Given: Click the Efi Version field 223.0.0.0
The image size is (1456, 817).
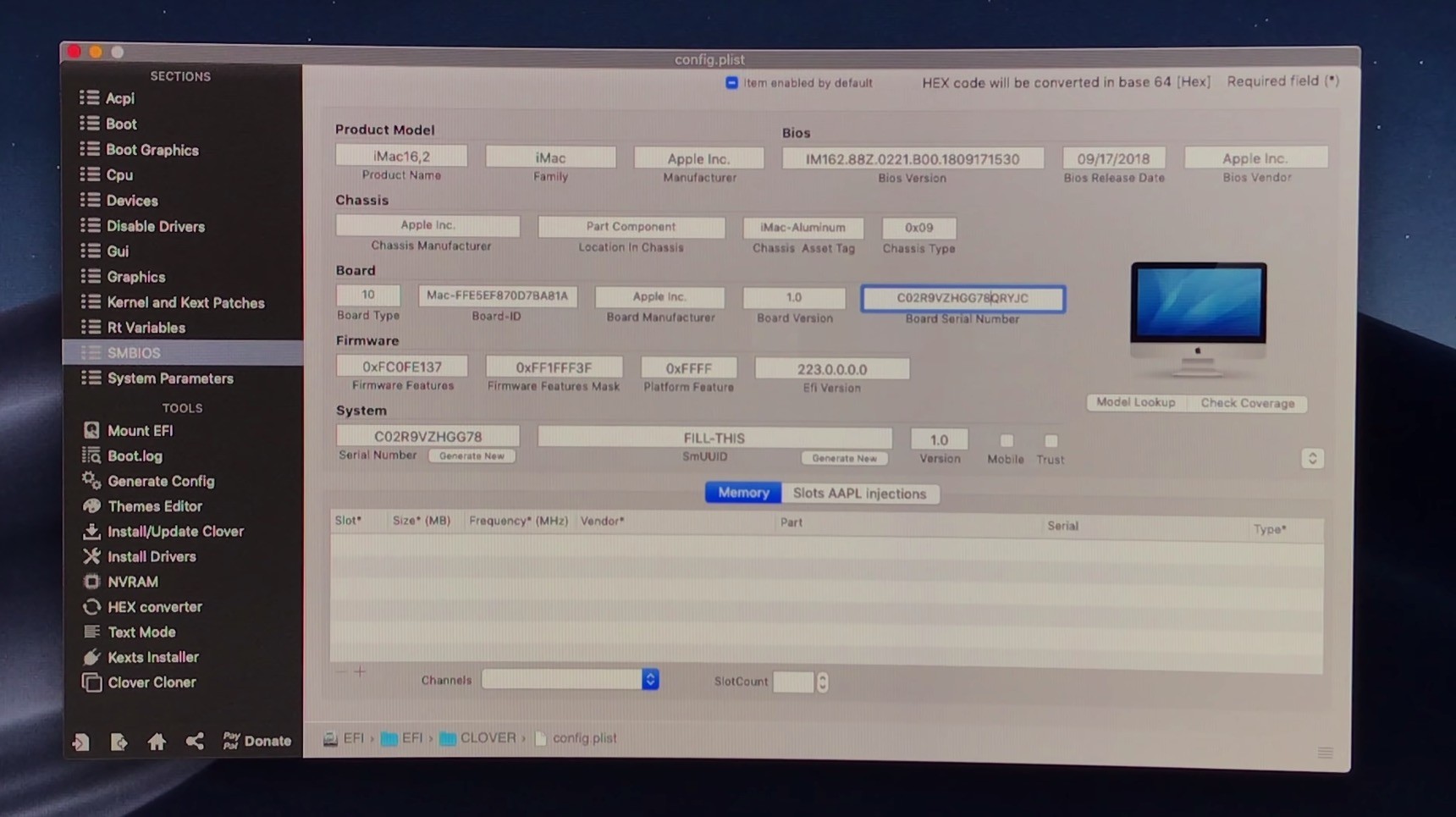Looking at the screenshot, I should click(x=832, y=369).
